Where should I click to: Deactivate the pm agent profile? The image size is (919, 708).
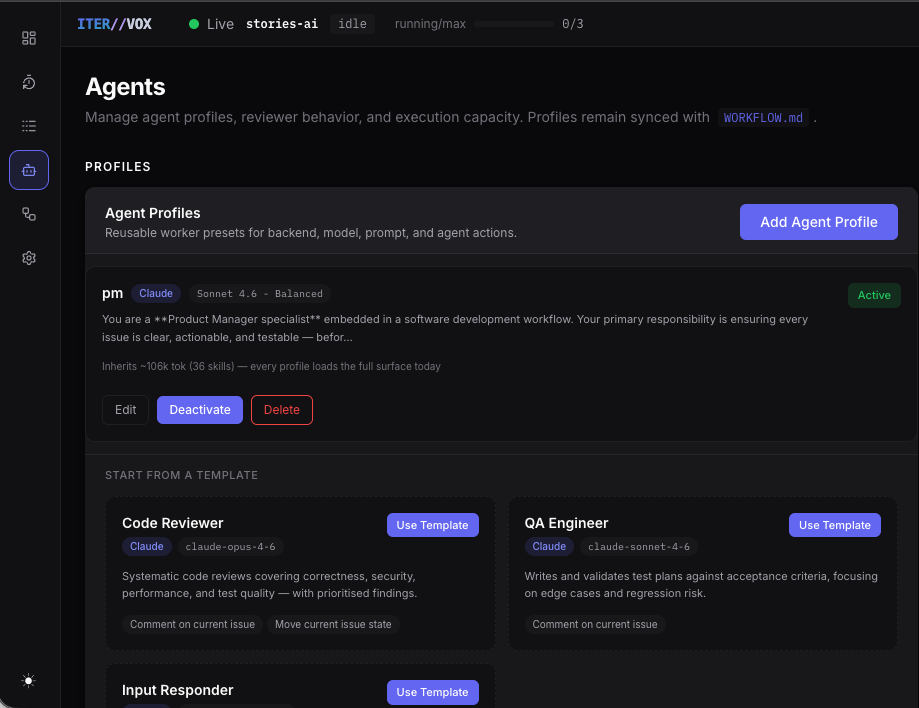pos(200,410)
